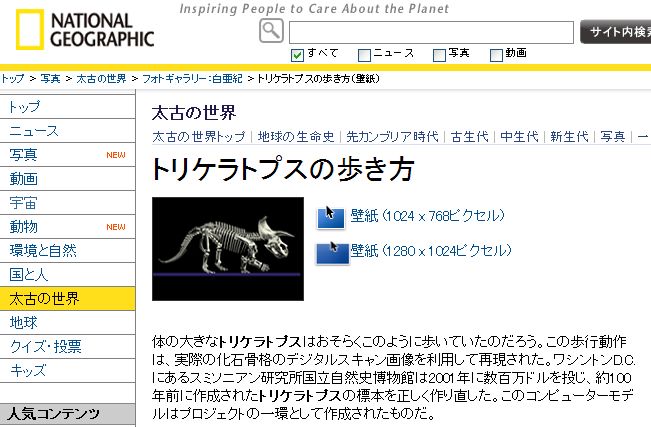Uncheck the すべて checkbox

tap(297, 55)
